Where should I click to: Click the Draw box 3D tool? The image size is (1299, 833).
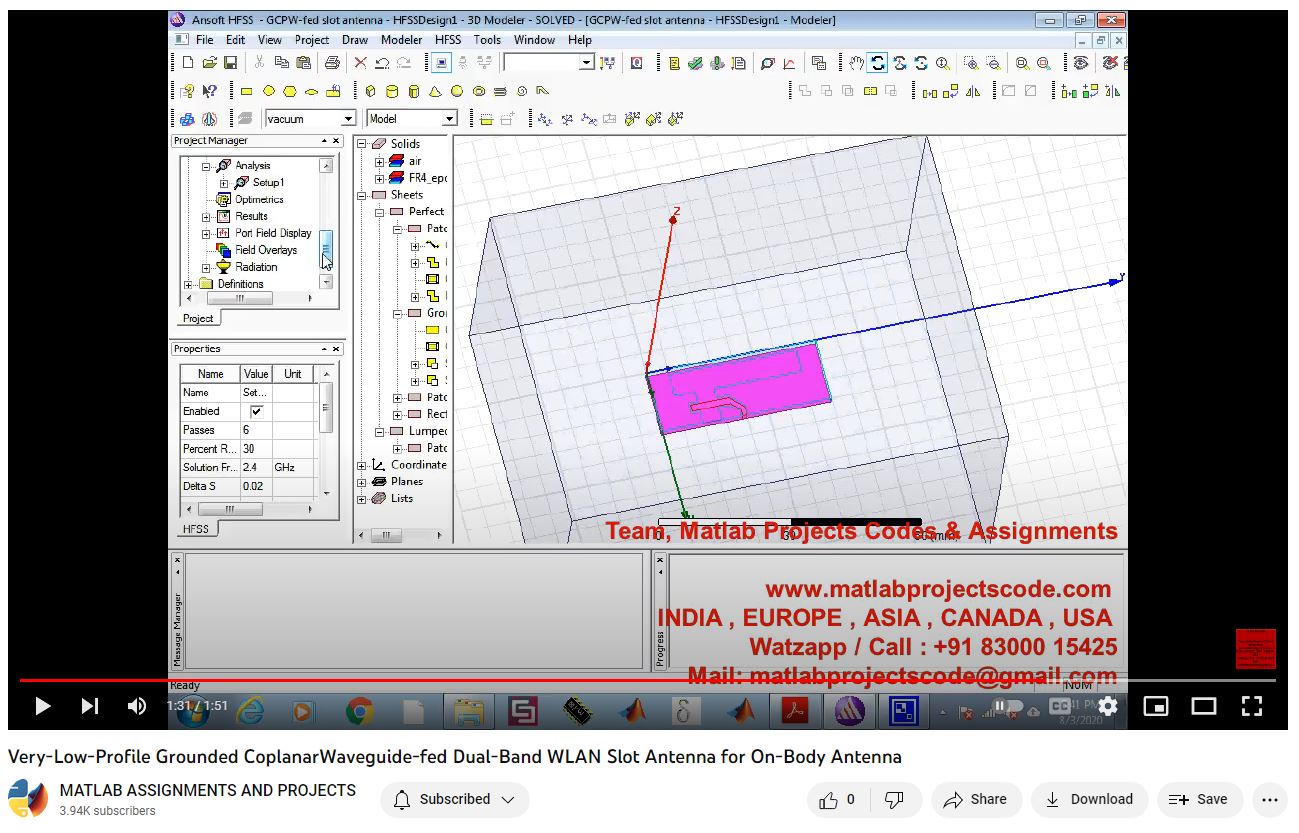370,91
